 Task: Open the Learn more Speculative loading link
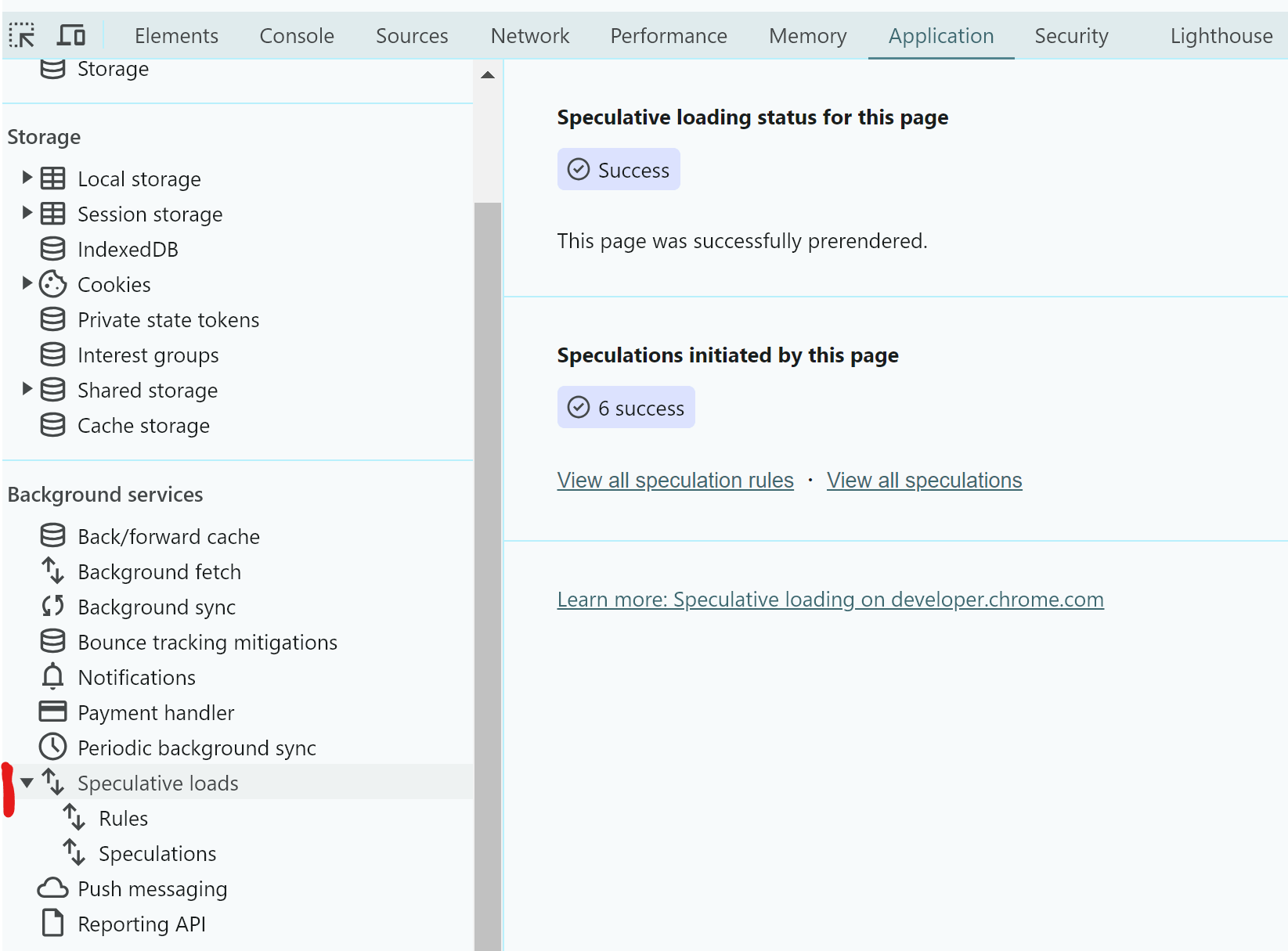click(x=830, y=600)
